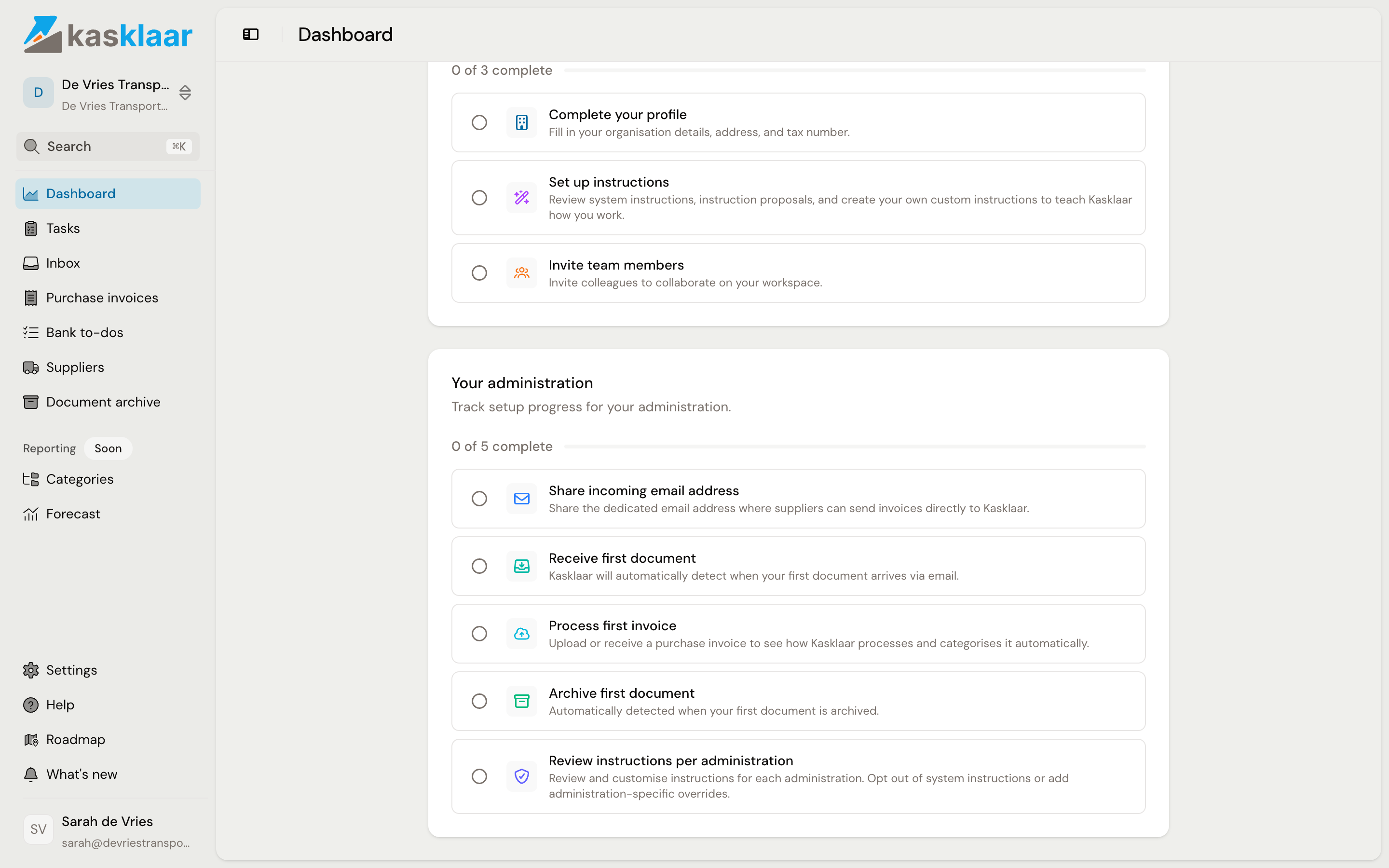Click the 0 of 5 complete progress bar

pos(855,446)
